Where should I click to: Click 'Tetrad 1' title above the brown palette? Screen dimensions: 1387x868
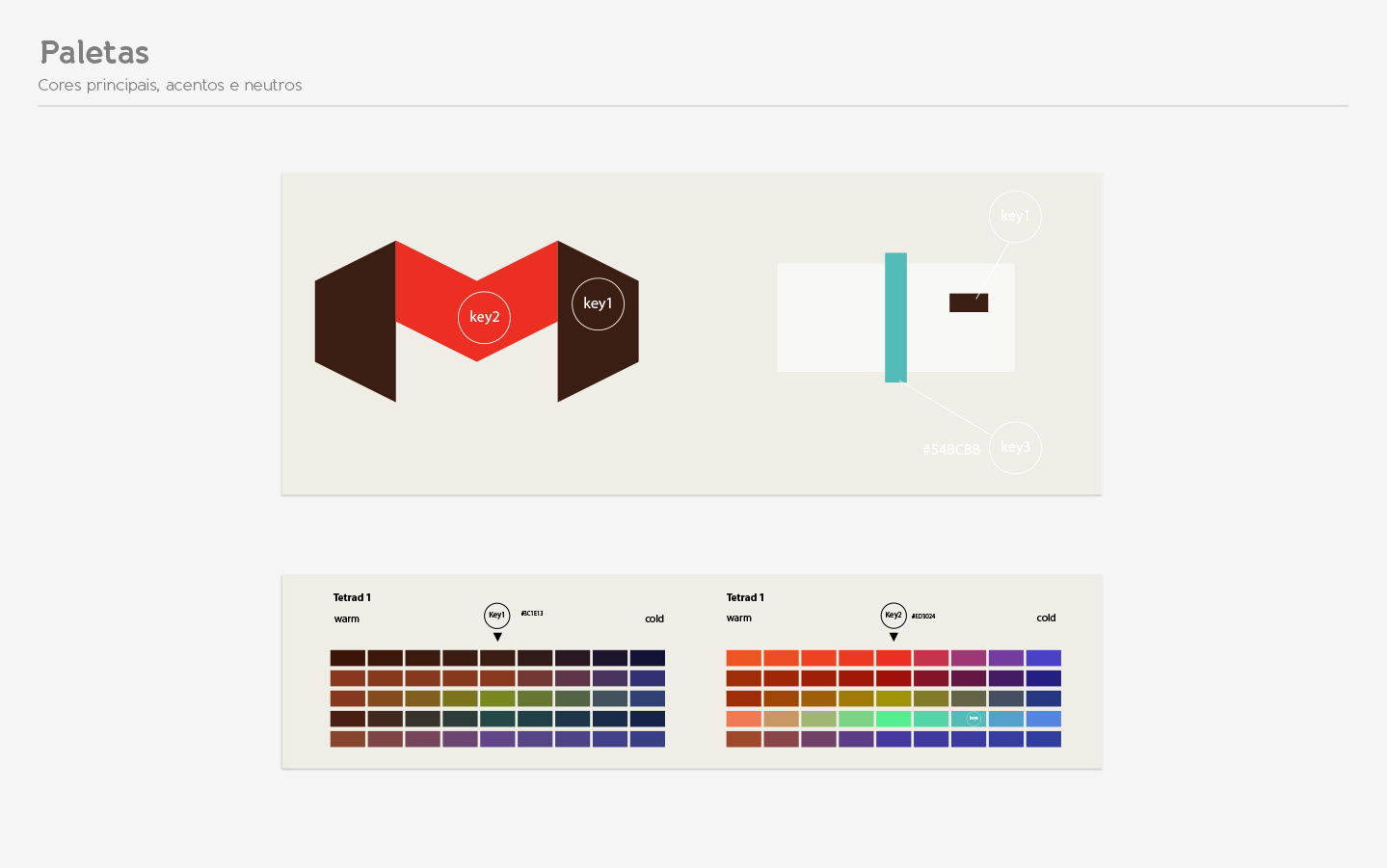[x=352, y=597]
